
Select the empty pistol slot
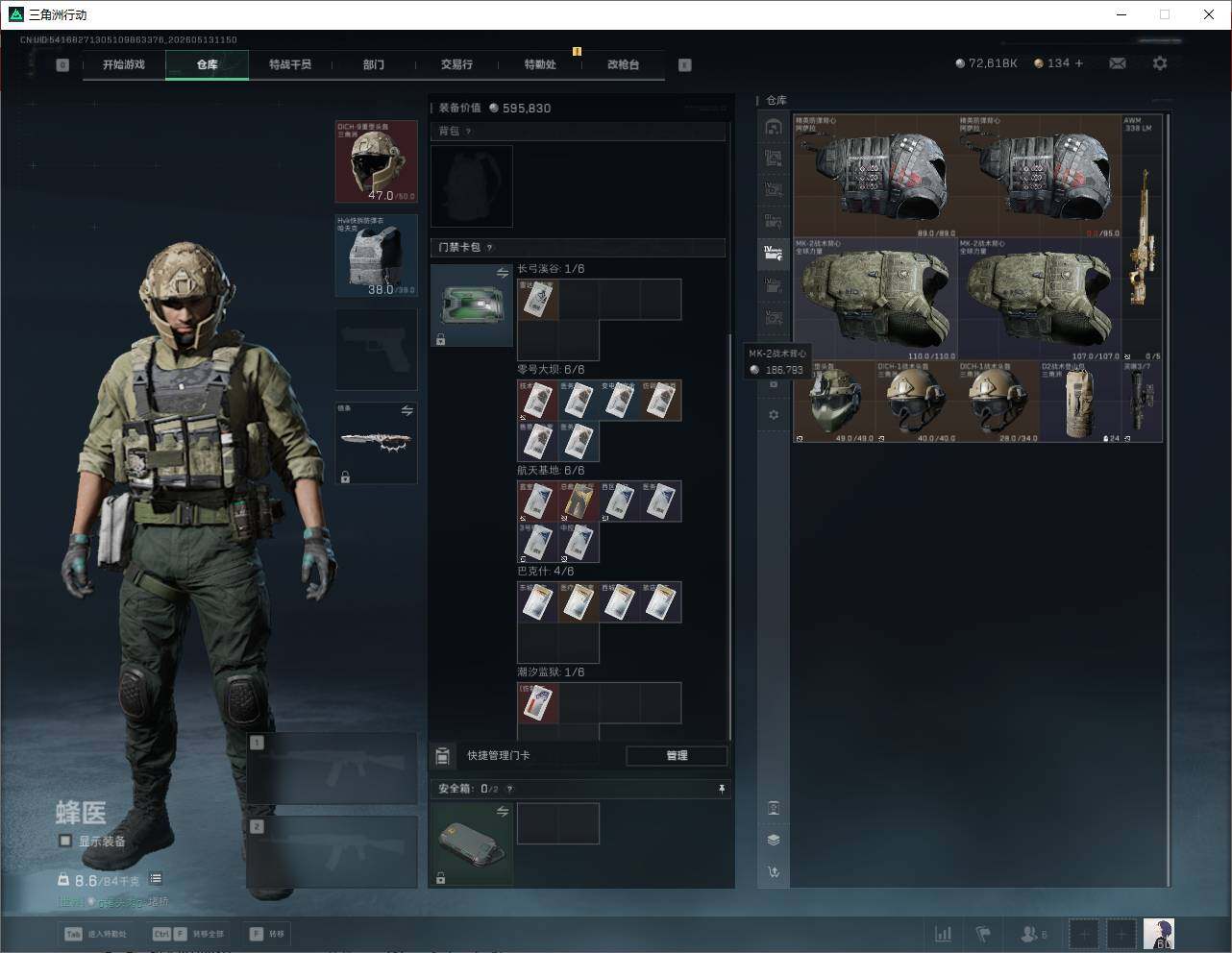[376, 350]
